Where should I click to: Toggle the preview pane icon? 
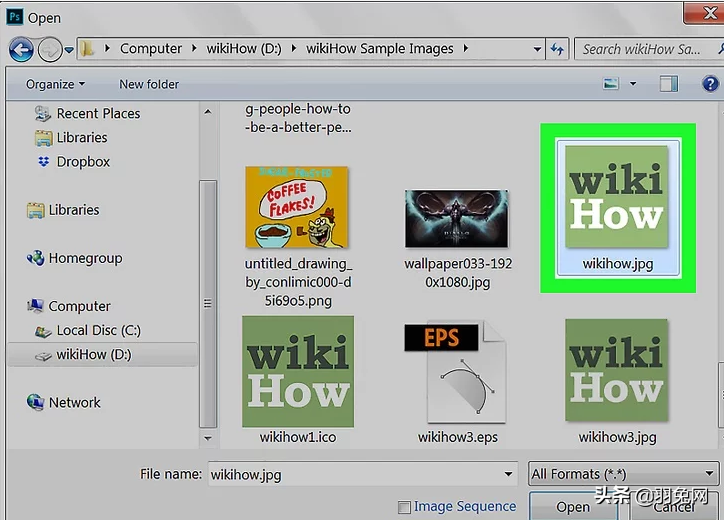669,84
